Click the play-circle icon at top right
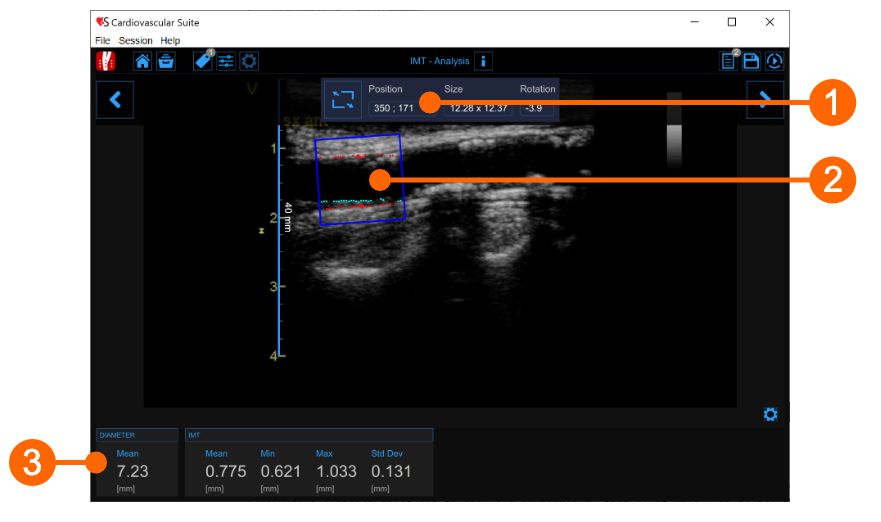 pos(774,61)
